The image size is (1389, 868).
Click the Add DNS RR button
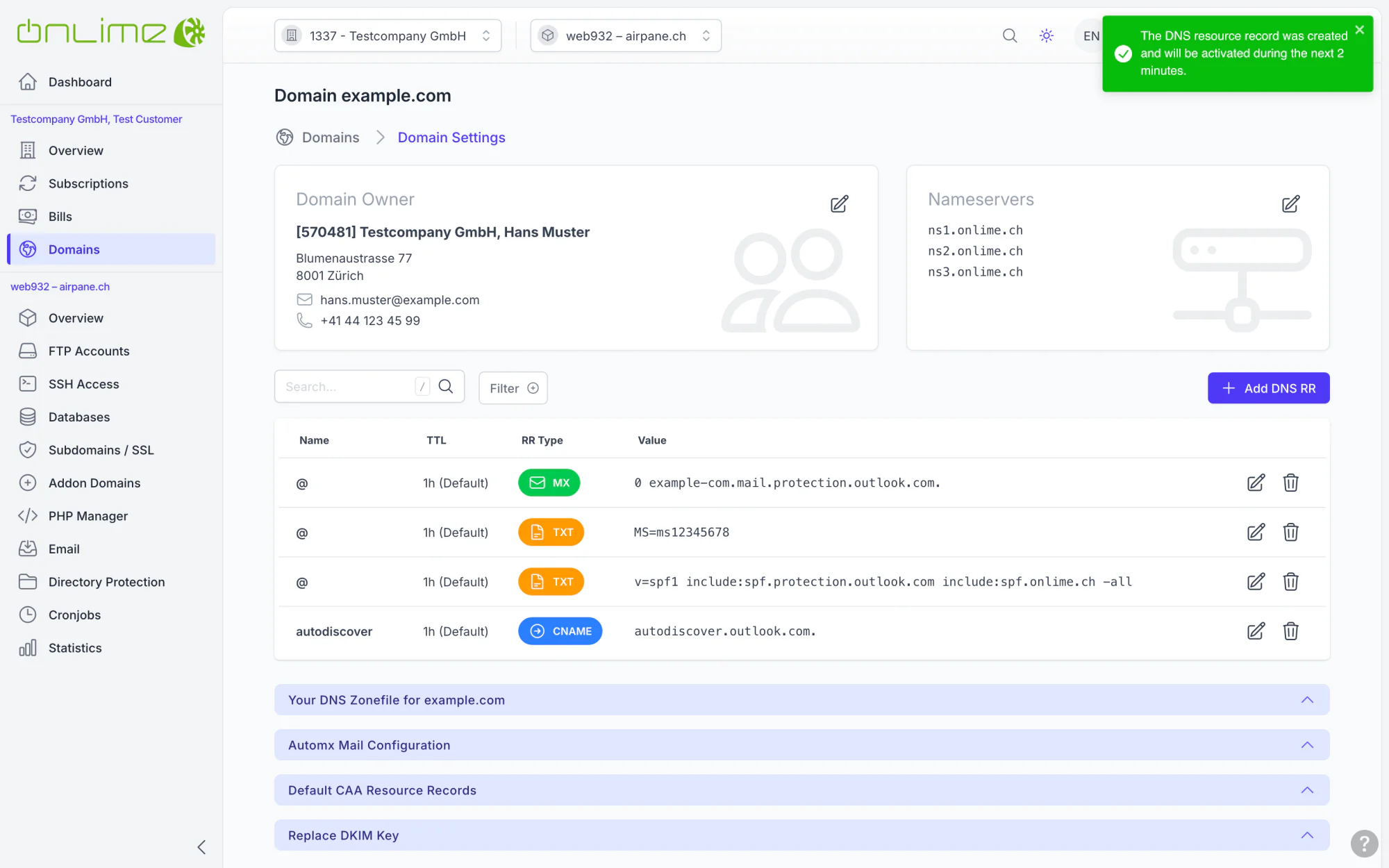(x=1268, y=388)
